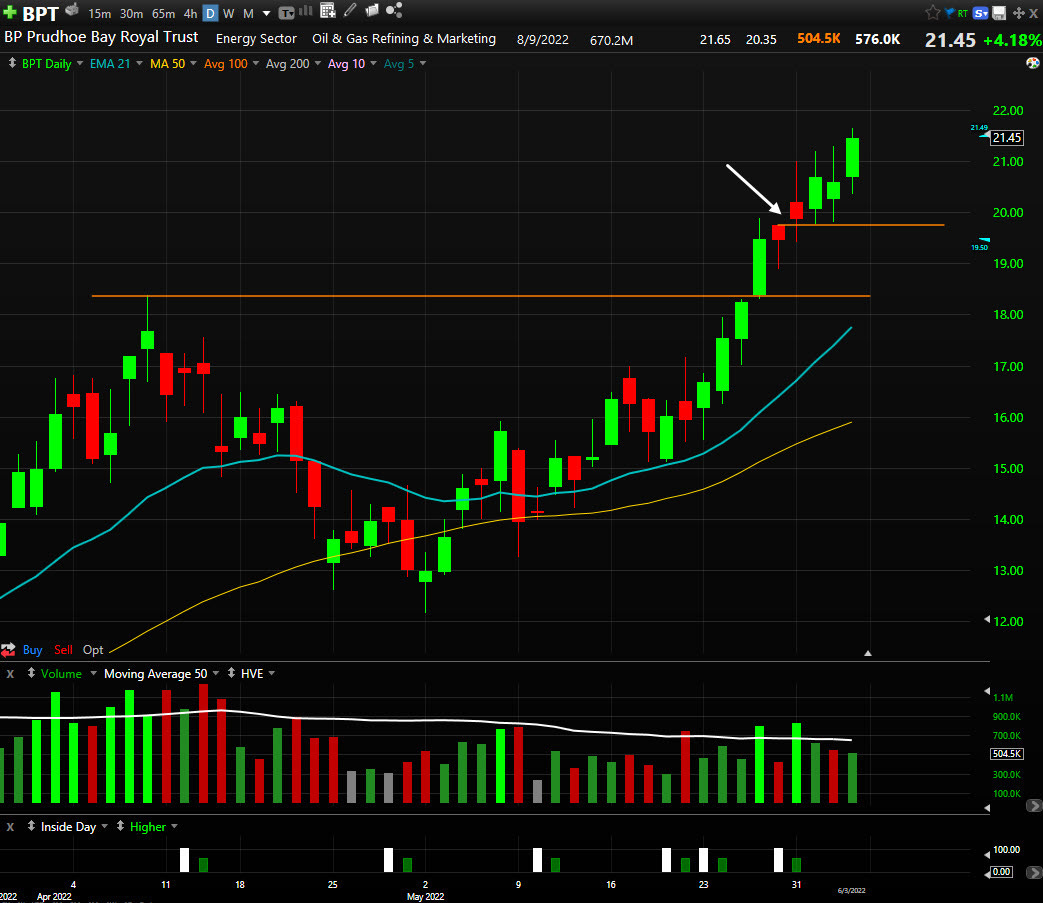1043x903 pixels.
Task: Select the D daily timeframe
Action: 210,13
